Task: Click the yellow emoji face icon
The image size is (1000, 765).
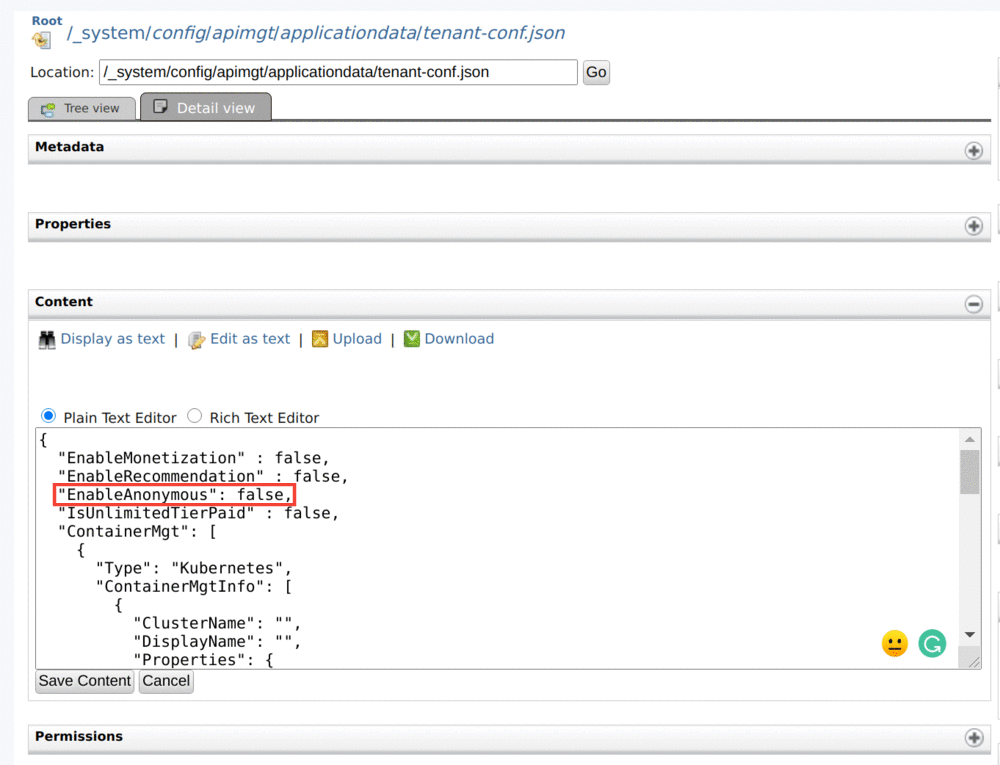Action: pos(894,643)
